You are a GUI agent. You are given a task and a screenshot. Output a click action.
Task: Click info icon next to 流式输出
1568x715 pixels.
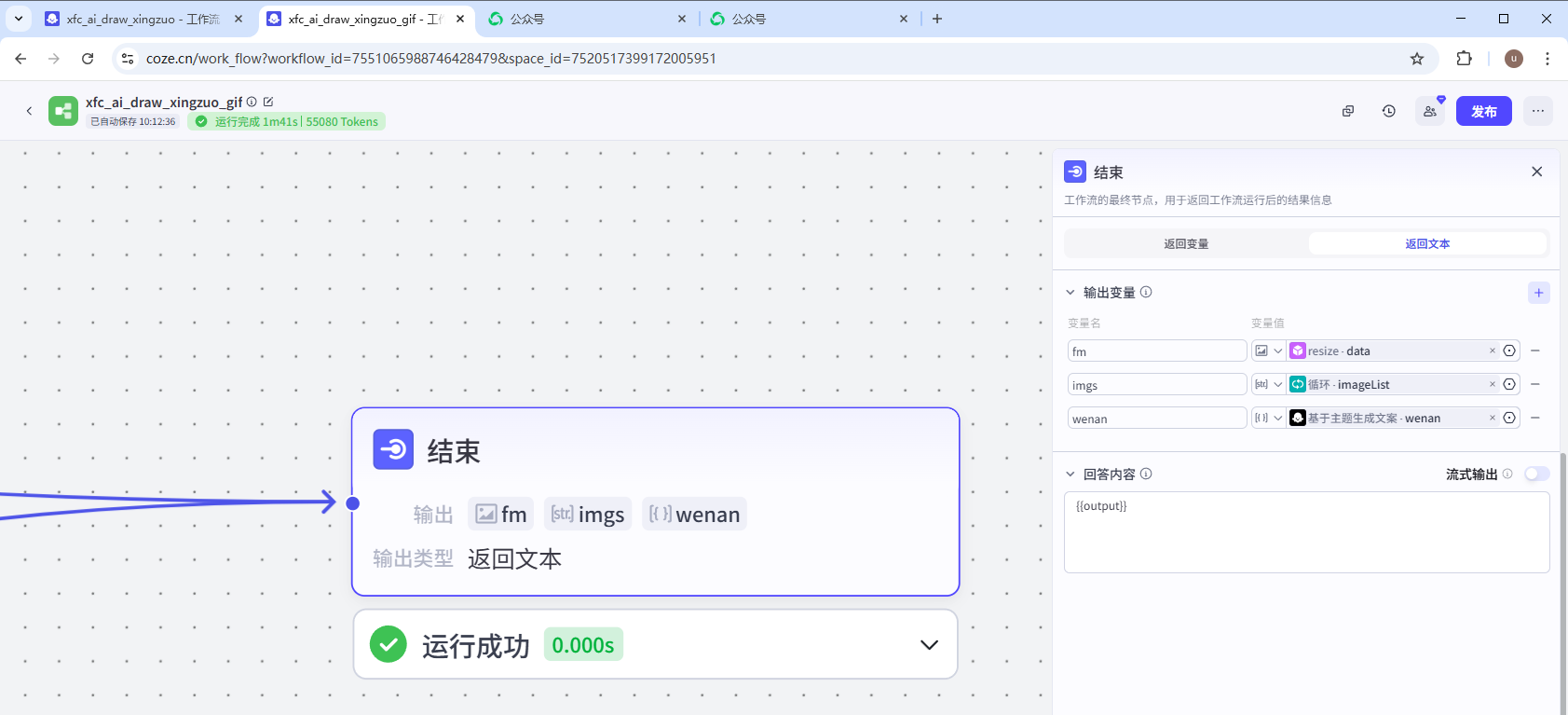[1507, 474]
